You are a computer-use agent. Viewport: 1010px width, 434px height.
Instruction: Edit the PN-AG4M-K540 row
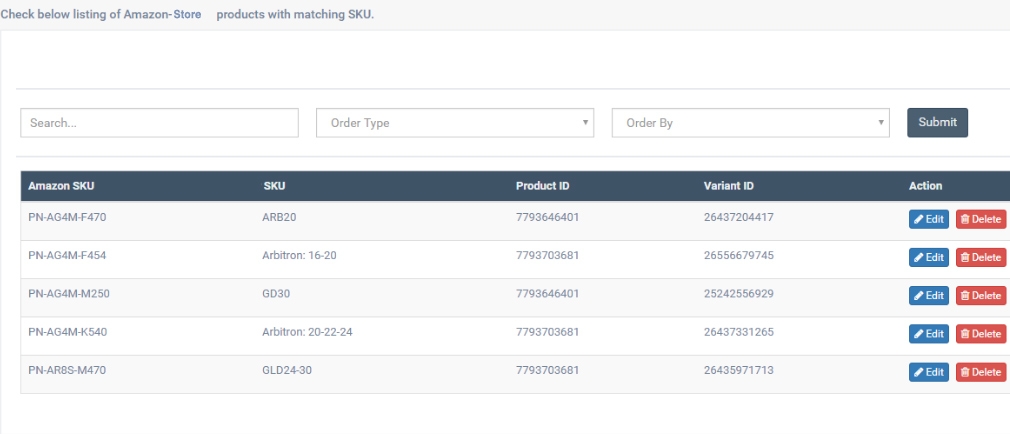(929, 334)
